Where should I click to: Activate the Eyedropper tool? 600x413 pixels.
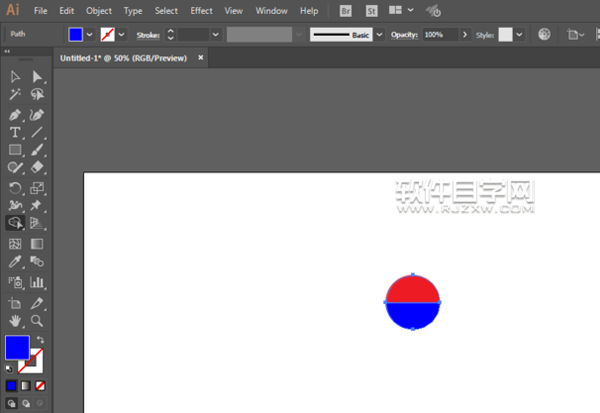point(15,262)
